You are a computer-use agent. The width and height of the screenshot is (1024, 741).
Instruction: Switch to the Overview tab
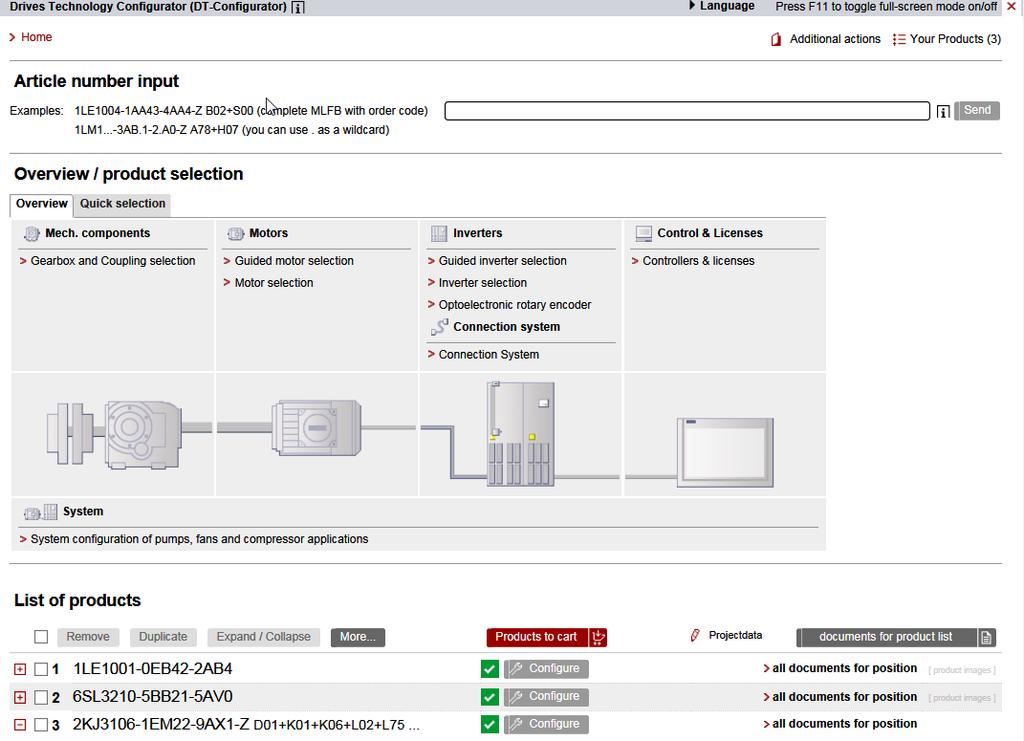(x=41, y=204)
